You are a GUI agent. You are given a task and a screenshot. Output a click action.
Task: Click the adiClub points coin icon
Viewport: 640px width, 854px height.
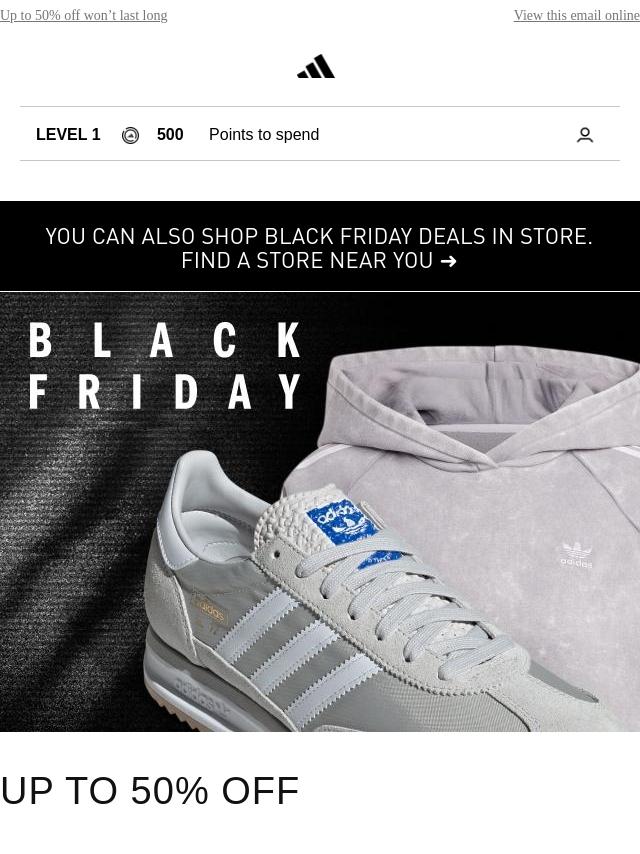[x=130, y=135]
